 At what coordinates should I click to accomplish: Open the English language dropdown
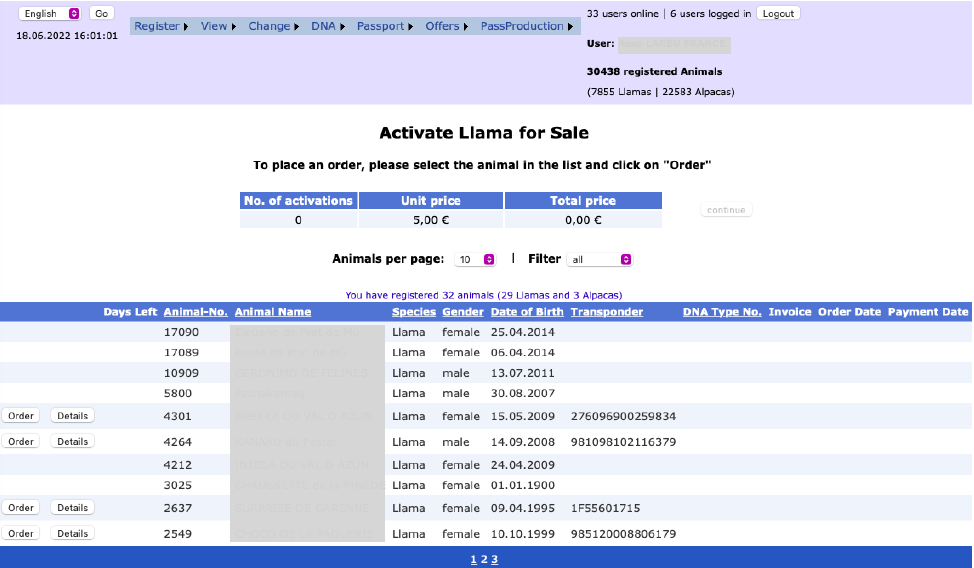(50, 14)
